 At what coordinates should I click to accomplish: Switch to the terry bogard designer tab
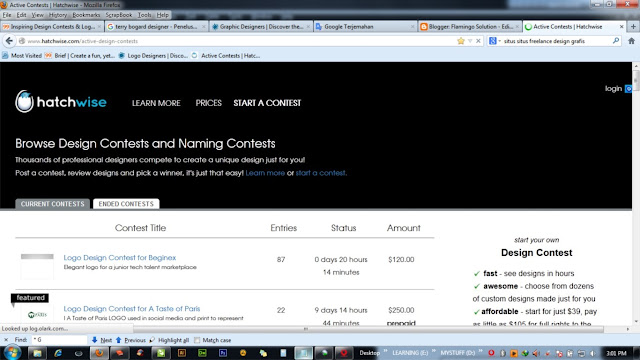[x=156, y=27]
